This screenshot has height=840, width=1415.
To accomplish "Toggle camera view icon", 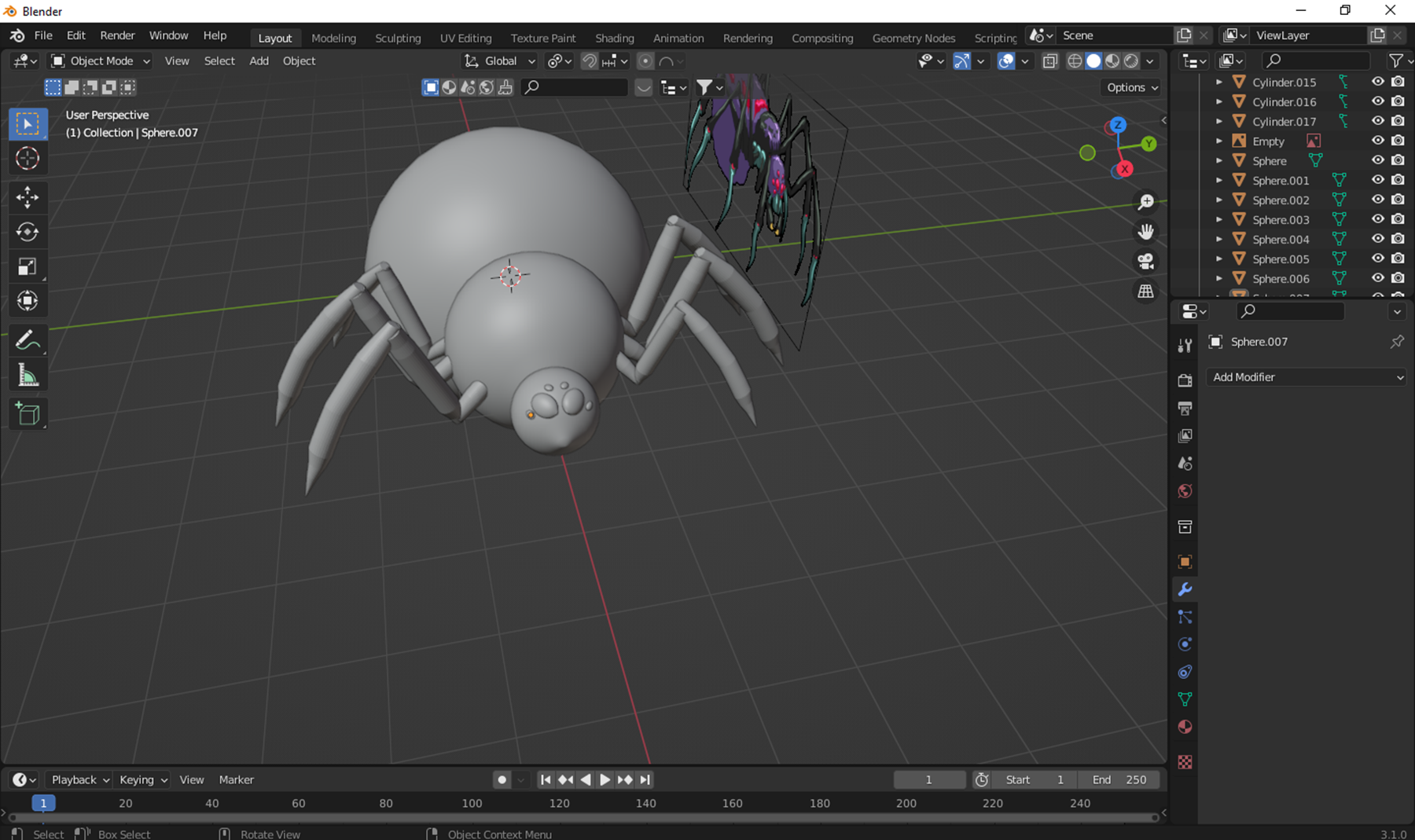I will pyautogui.click(x=1146, y=262).
